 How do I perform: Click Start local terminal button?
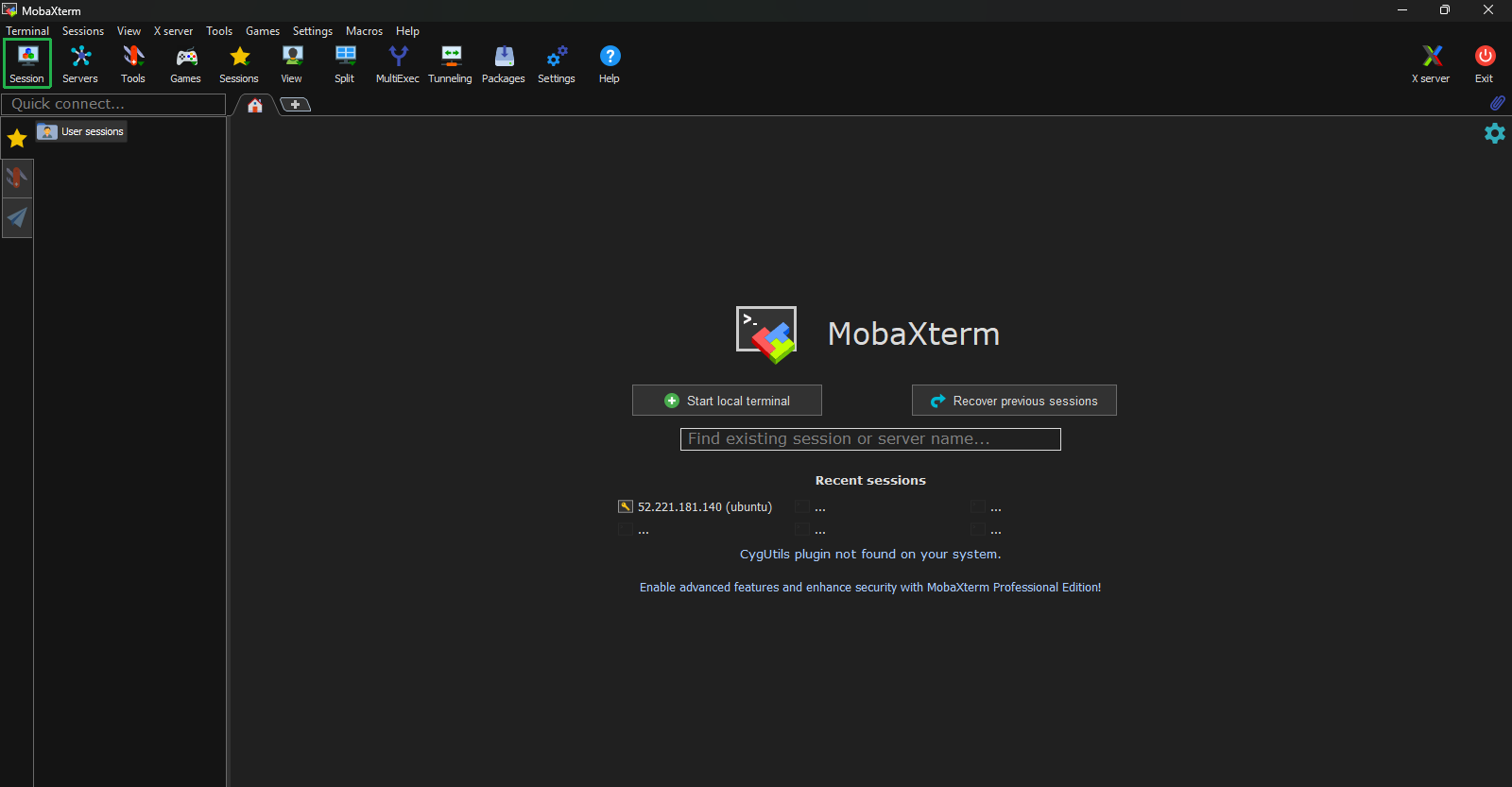pyautogui.click(x=727, y=401)
